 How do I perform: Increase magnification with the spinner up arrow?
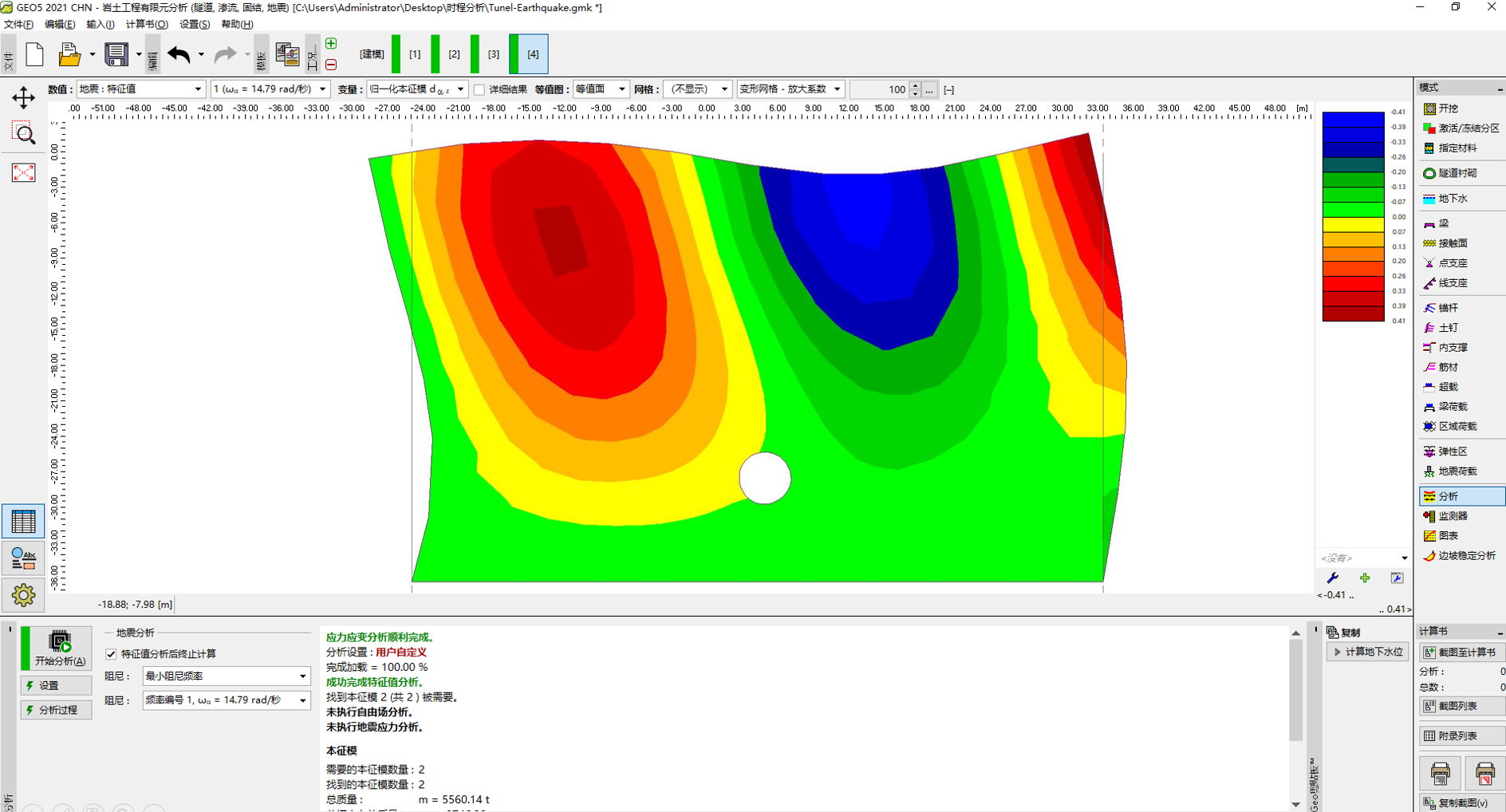click(915, 85)
